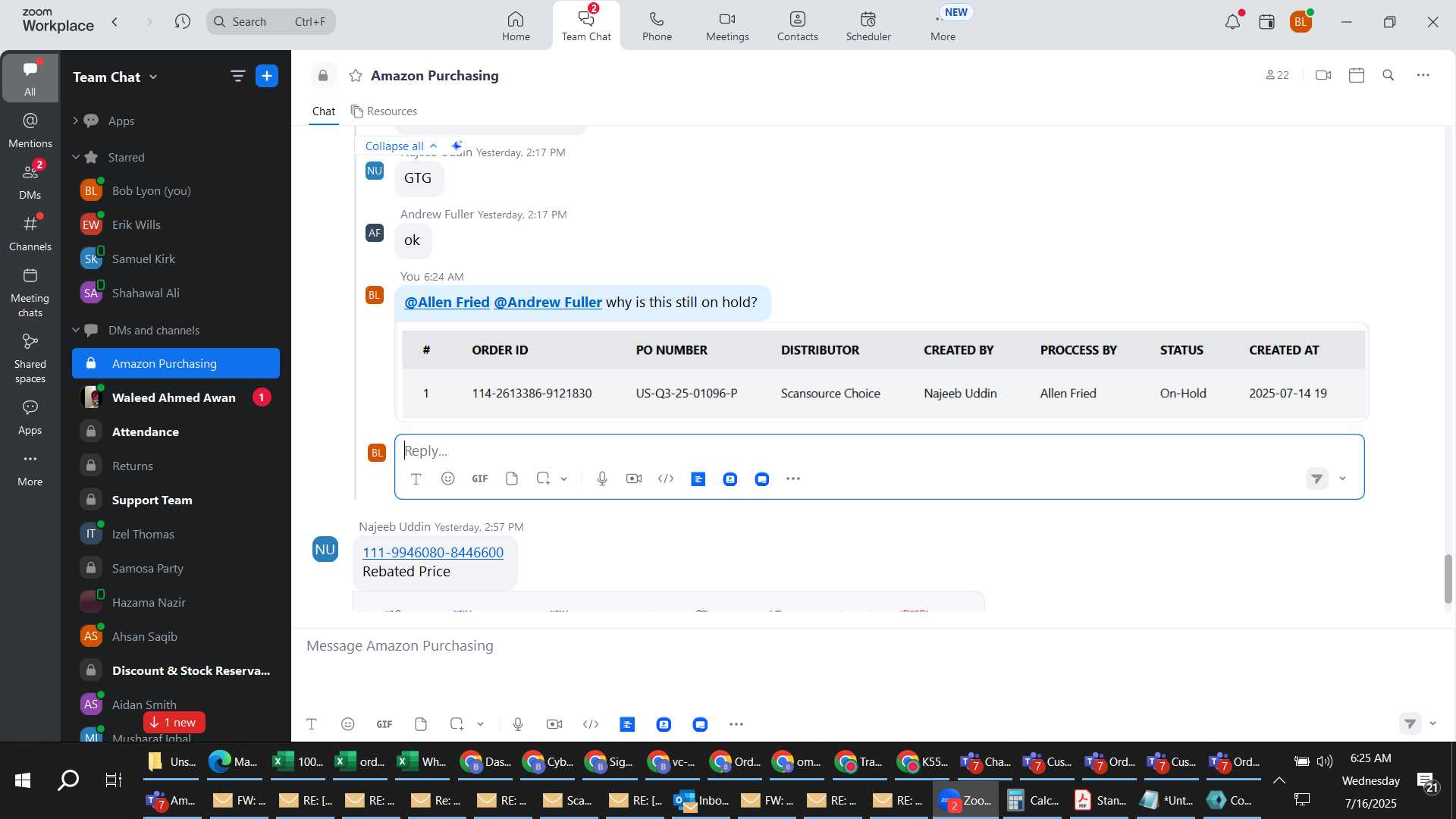Insert code snippet in main message toolbar
1456x819 pixels.
tap(591, 724)
